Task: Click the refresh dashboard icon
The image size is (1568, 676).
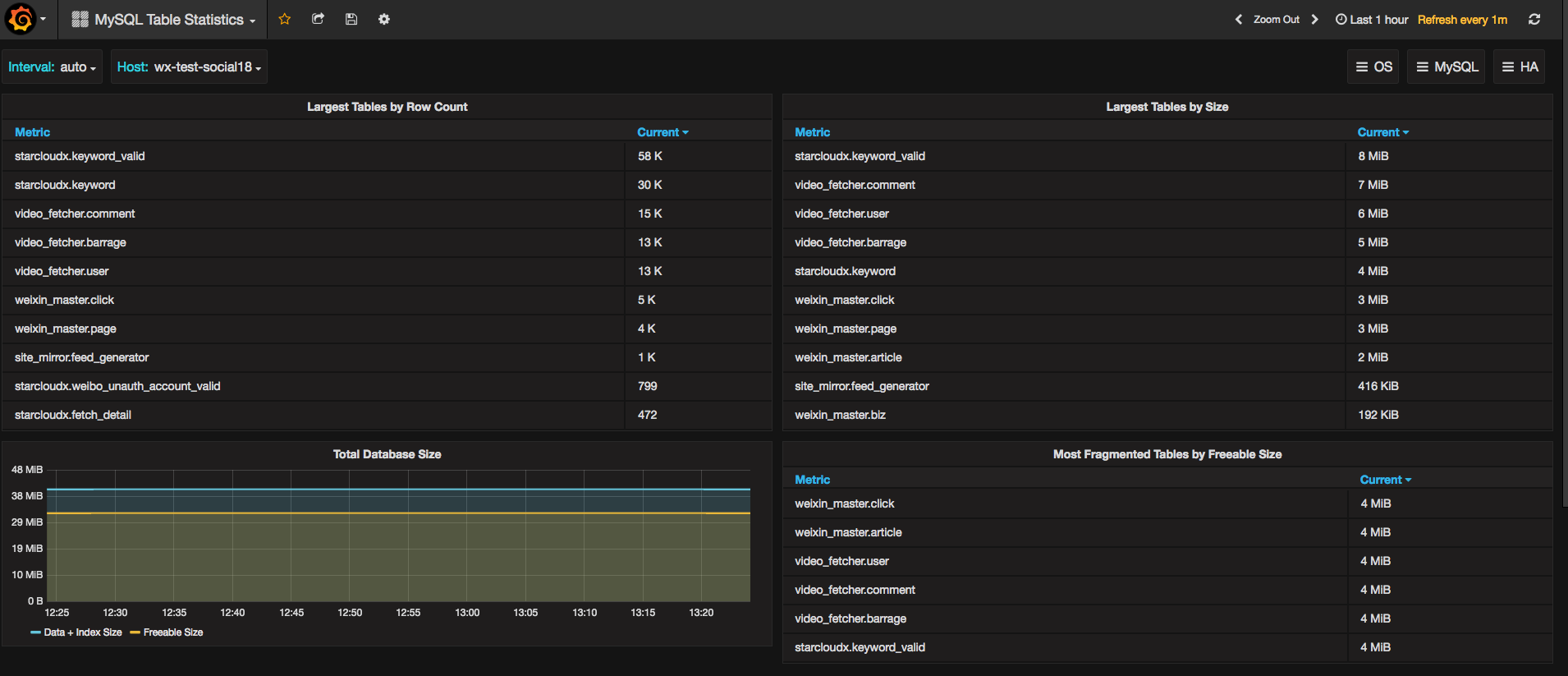Action: tap(1534, 20)
